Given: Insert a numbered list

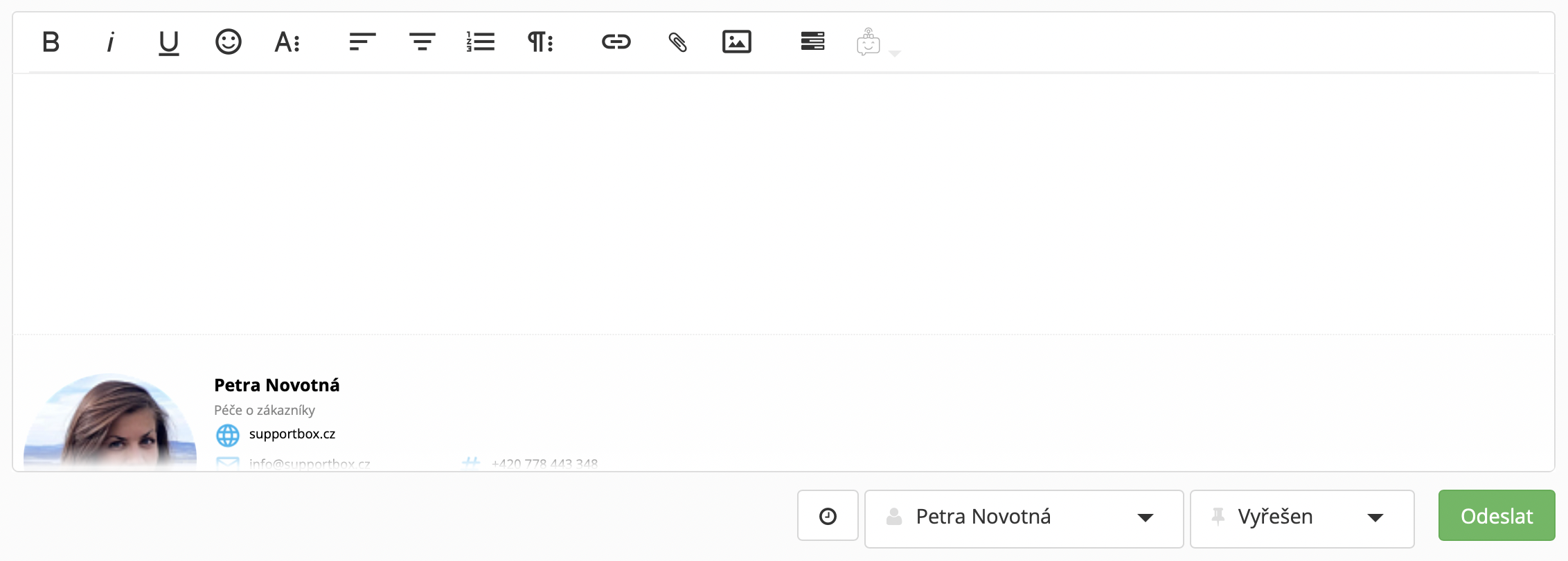Looking at the screenshot, I should click(x=481, y=42).
